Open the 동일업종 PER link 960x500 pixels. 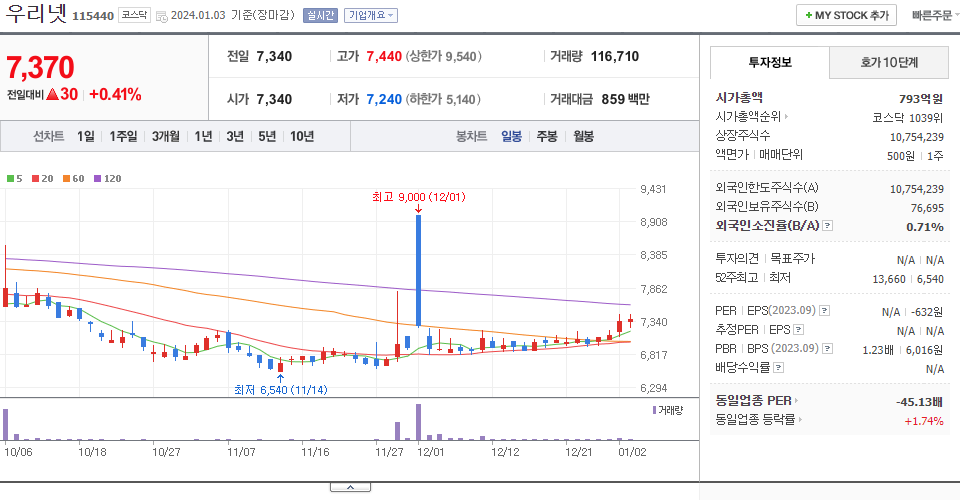(x=757, y=401)
